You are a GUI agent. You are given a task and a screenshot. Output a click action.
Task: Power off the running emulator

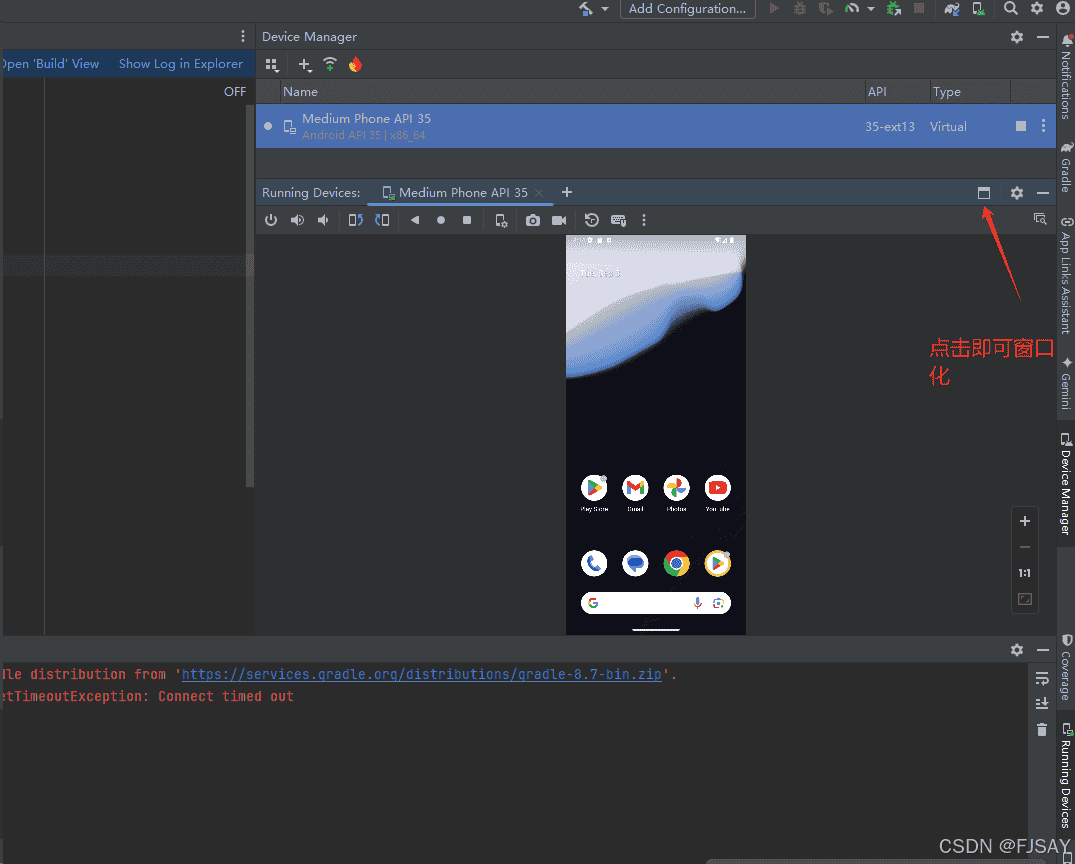pyautogui.click(x=271, y=220)
